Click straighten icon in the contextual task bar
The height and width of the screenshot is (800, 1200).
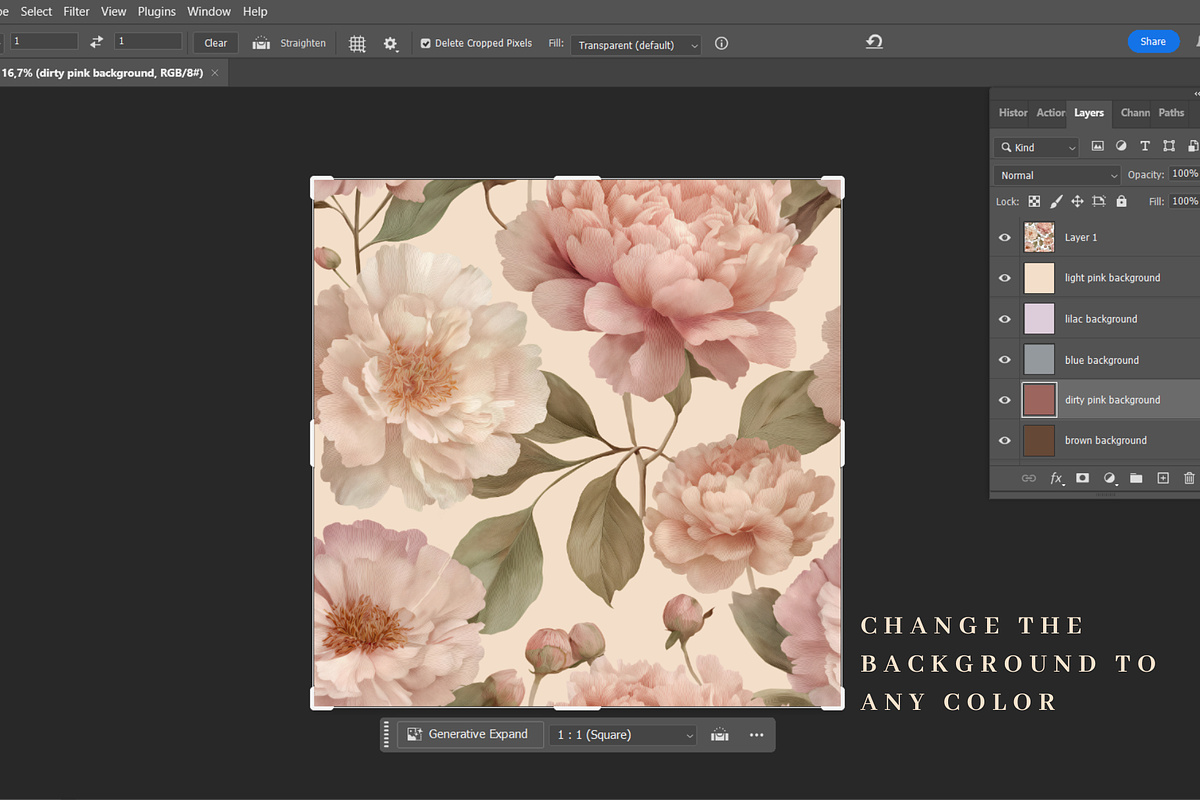719,735
